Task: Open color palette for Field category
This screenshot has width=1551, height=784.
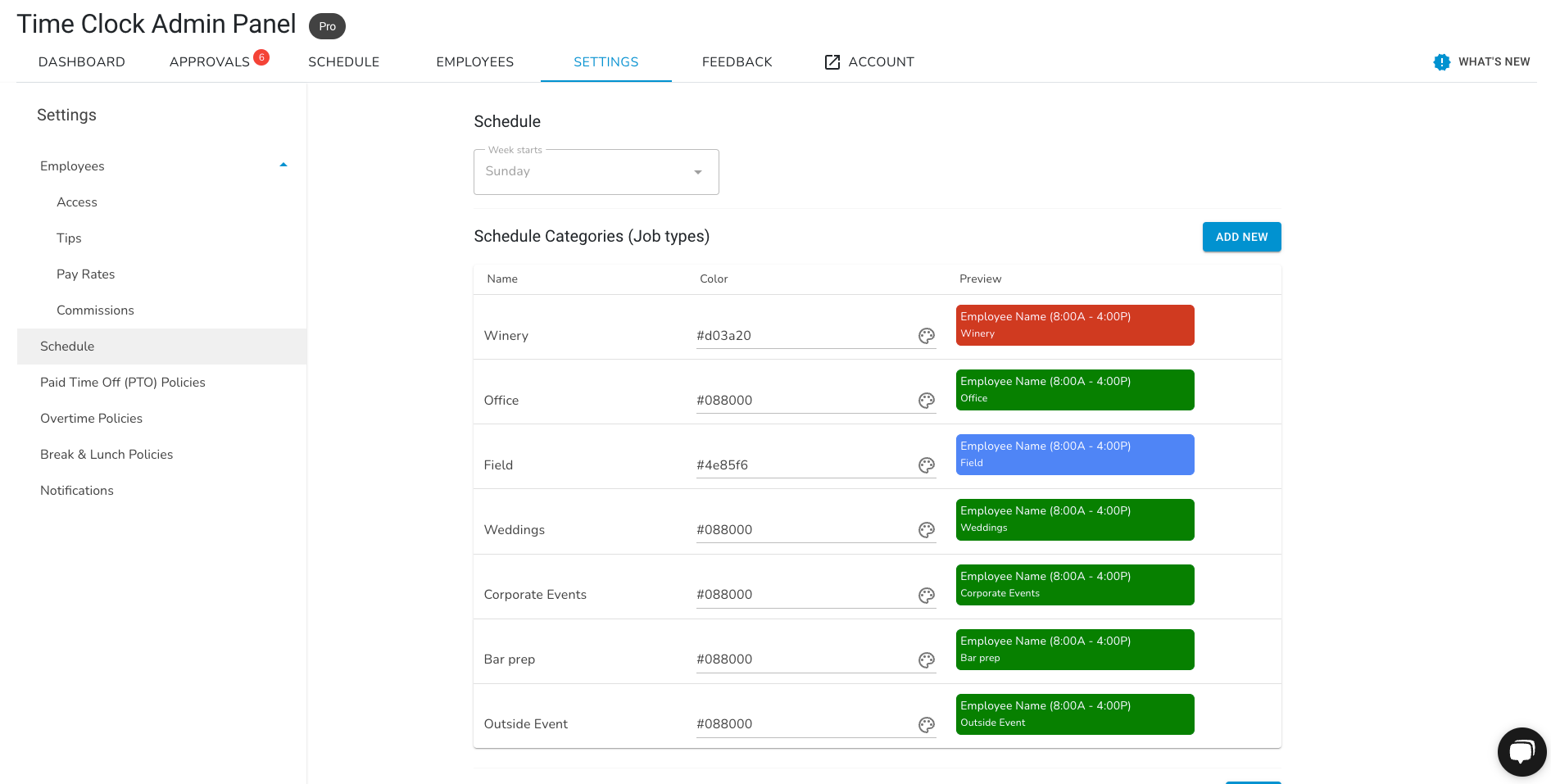Action: [x=927, y=465]
